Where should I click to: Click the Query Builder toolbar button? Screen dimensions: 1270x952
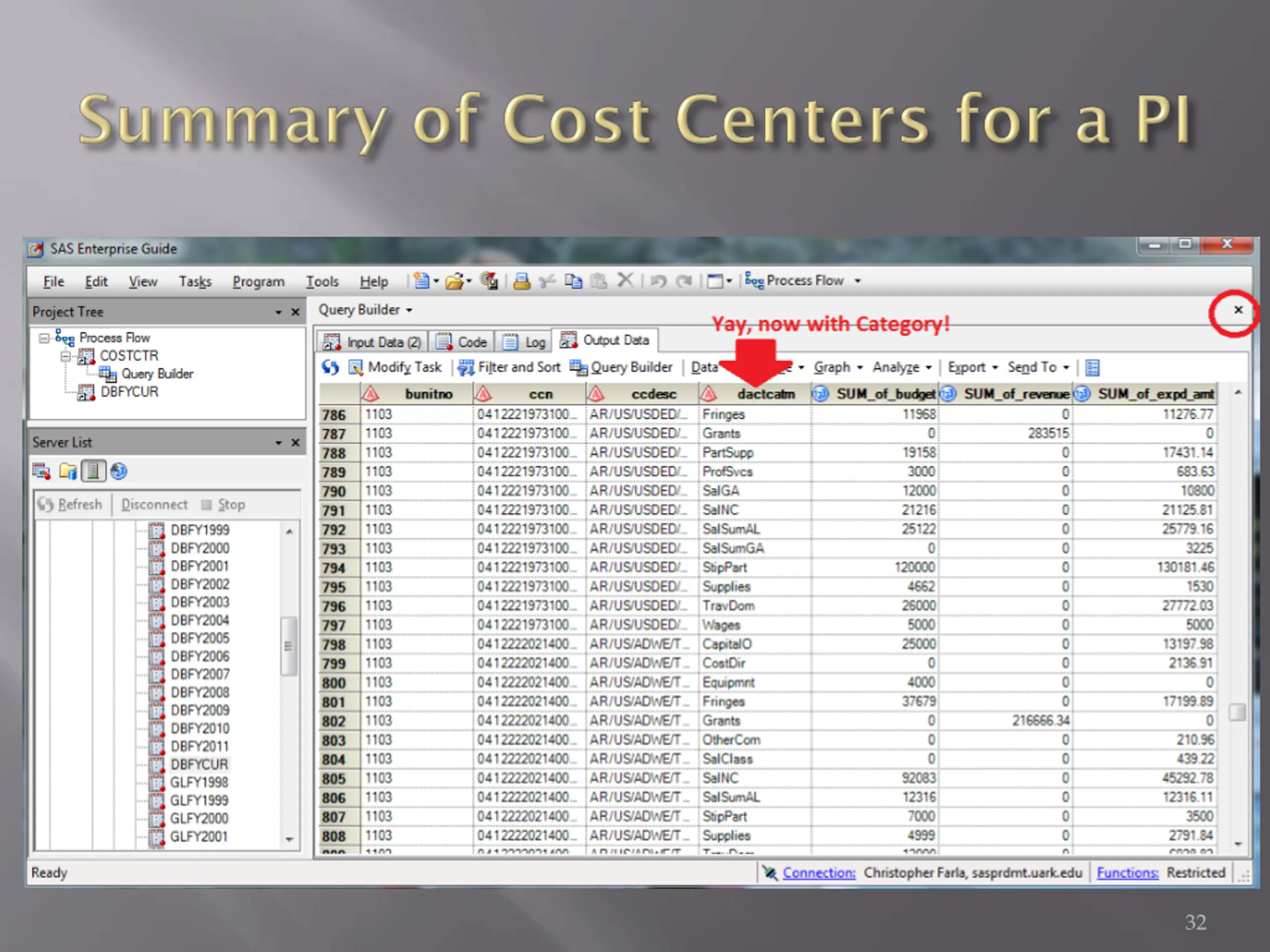pyautogui.click(x=621, y=367)
